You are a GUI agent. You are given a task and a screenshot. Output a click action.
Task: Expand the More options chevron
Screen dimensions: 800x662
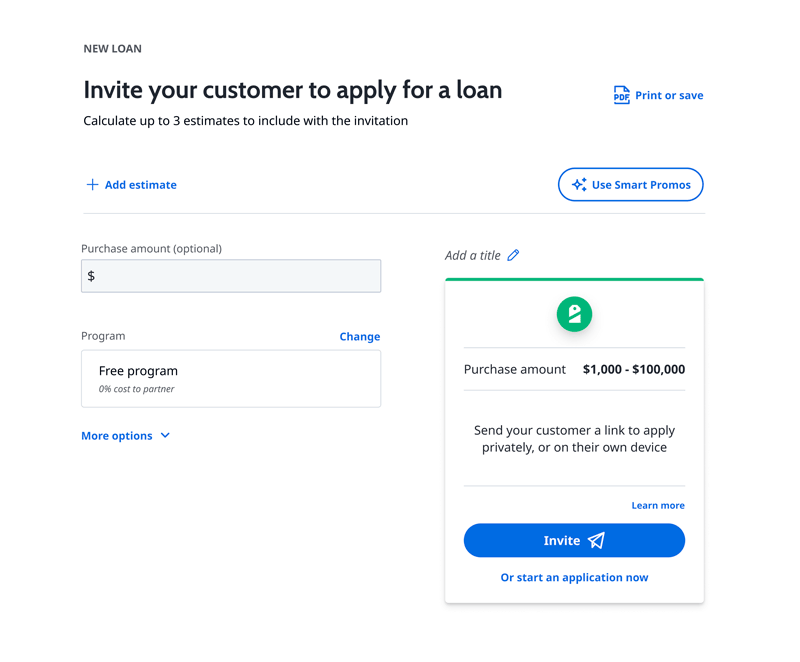(x=165, y=436)
